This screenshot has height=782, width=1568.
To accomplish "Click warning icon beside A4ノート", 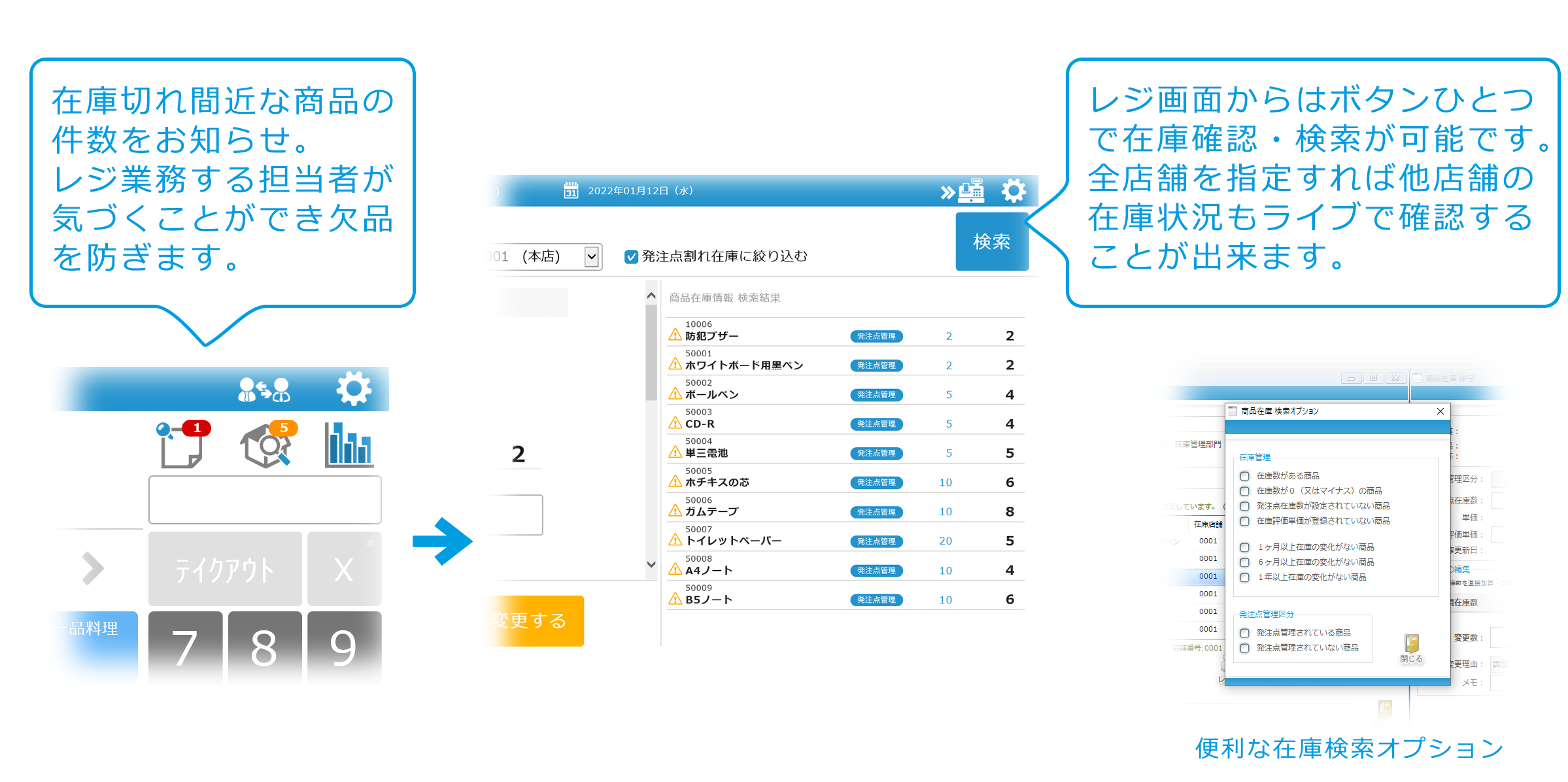I will pos(675,569).
